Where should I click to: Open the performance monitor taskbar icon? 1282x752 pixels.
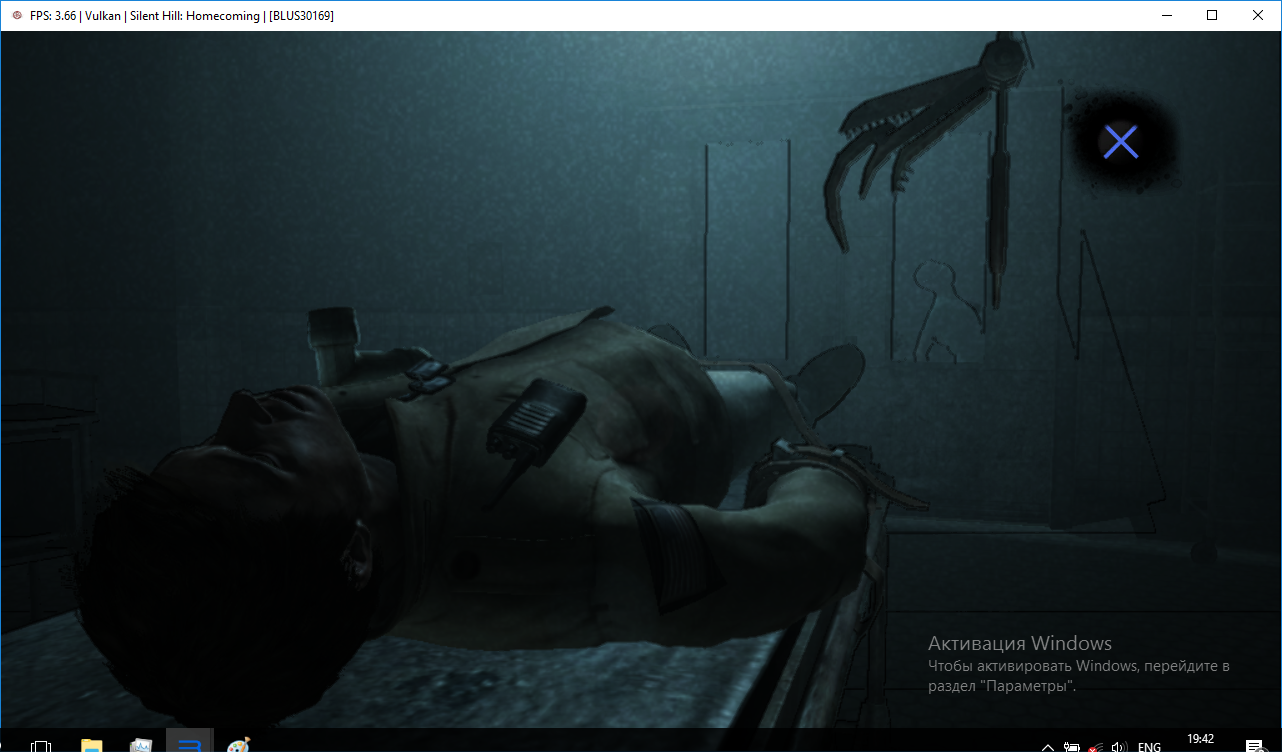click(141, 745)
